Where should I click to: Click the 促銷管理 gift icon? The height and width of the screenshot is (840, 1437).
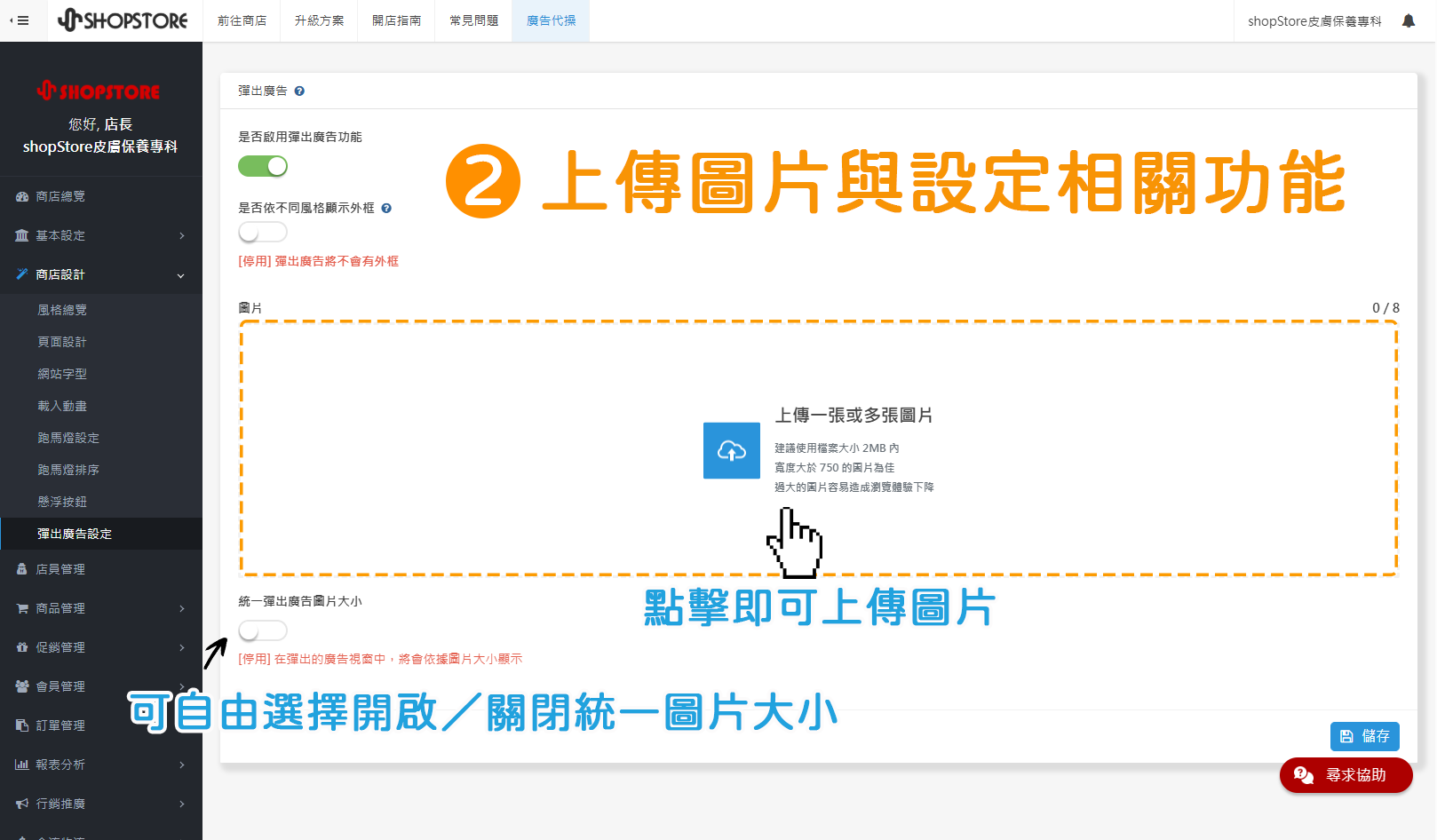[x=22, y=647]
